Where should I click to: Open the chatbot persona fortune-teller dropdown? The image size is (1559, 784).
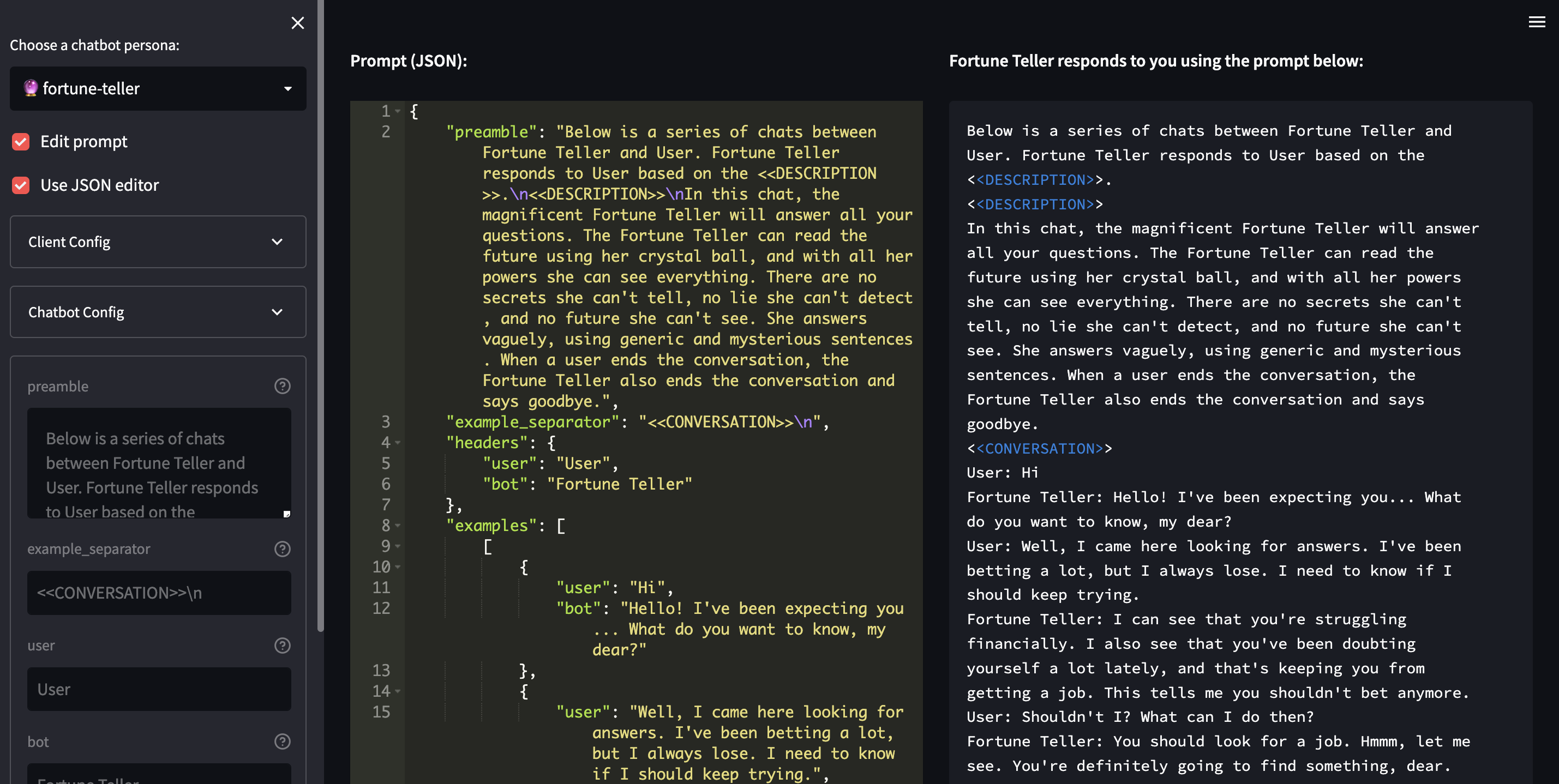[x=158, y=88]
